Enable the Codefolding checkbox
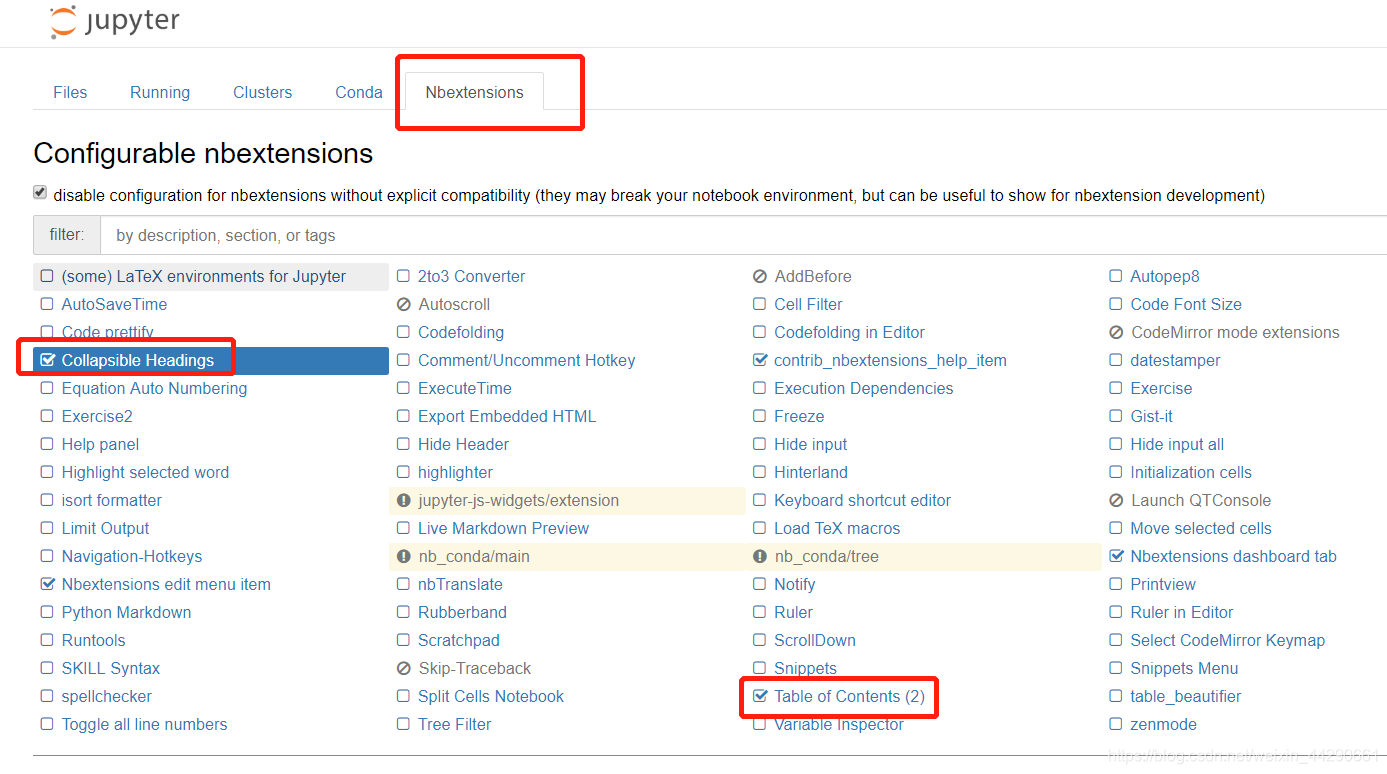1387x774 pixels. click(403, 332)
